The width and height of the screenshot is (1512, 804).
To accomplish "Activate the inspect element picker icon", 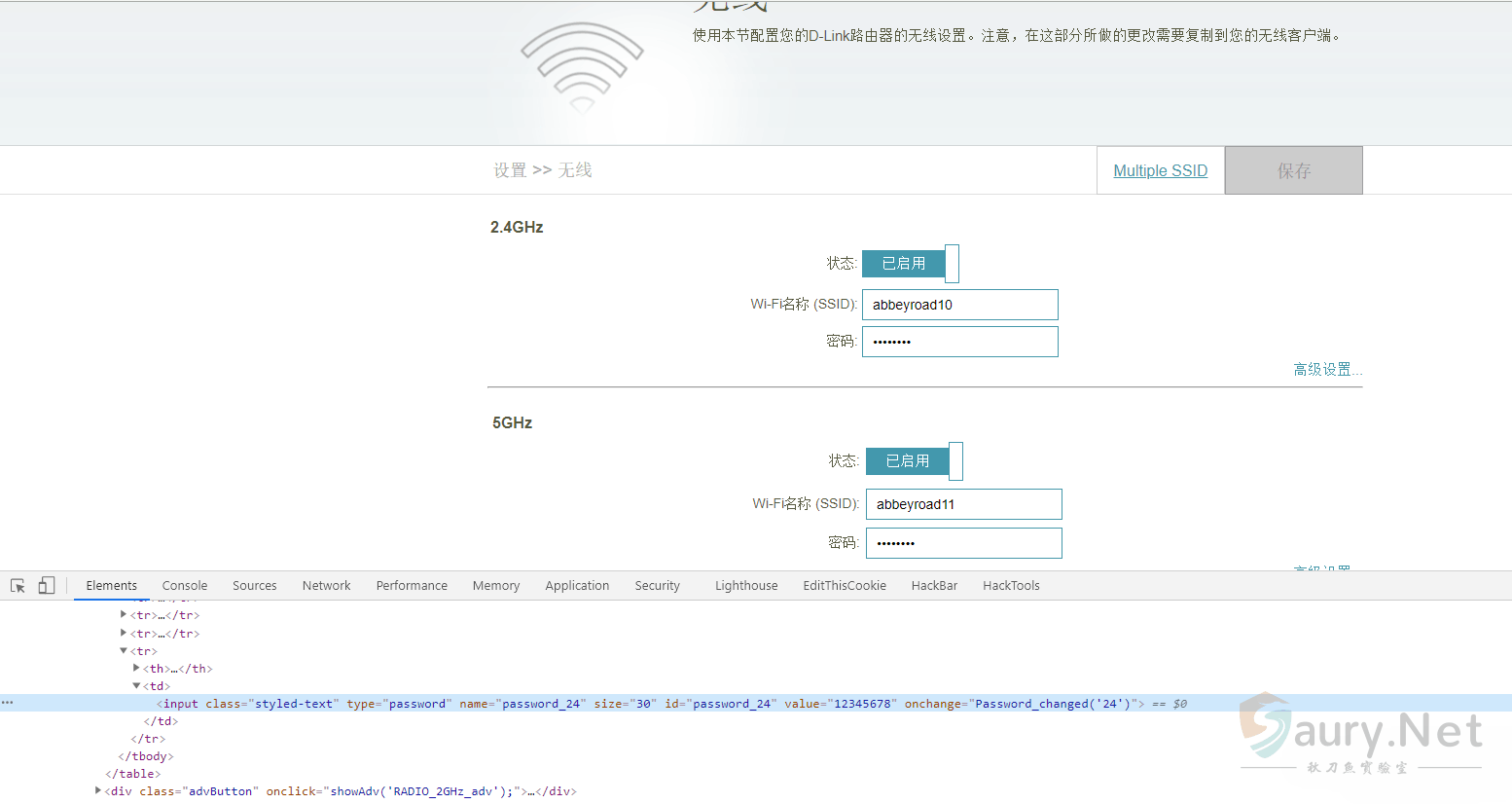I will click(18, 586).
